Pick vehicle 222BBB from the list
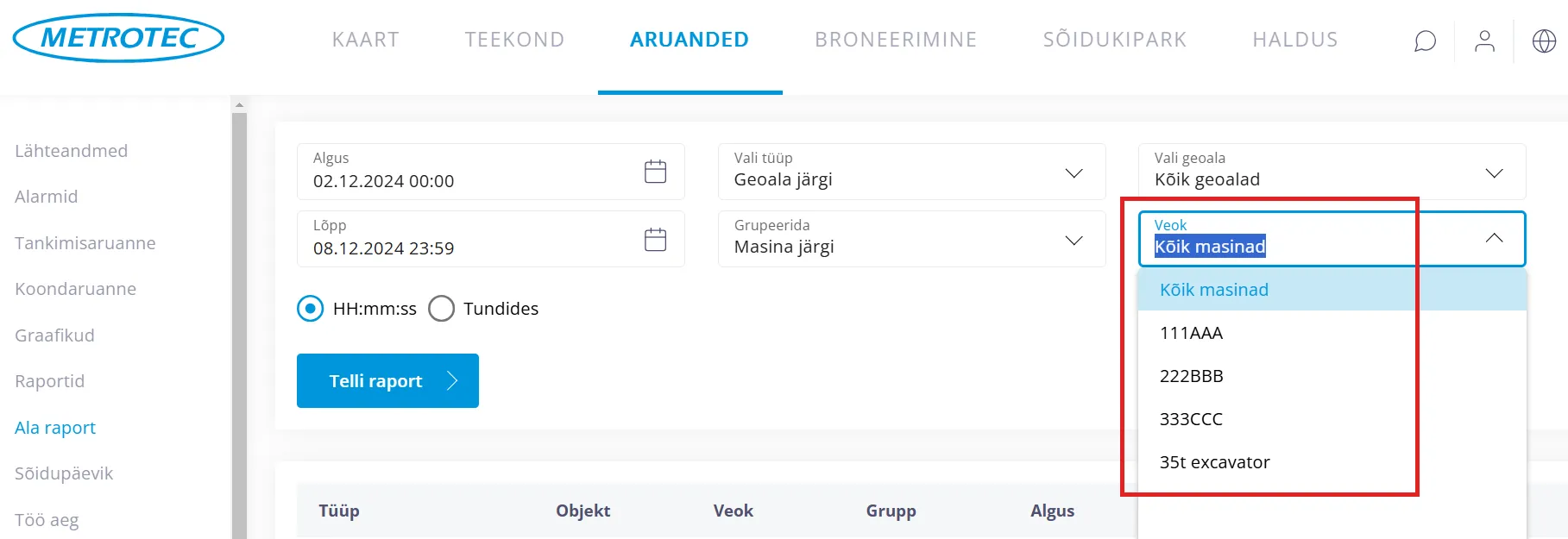The height and width of the screenshot is (539, 1568). pyautogui.click(x=1191, y=376)
